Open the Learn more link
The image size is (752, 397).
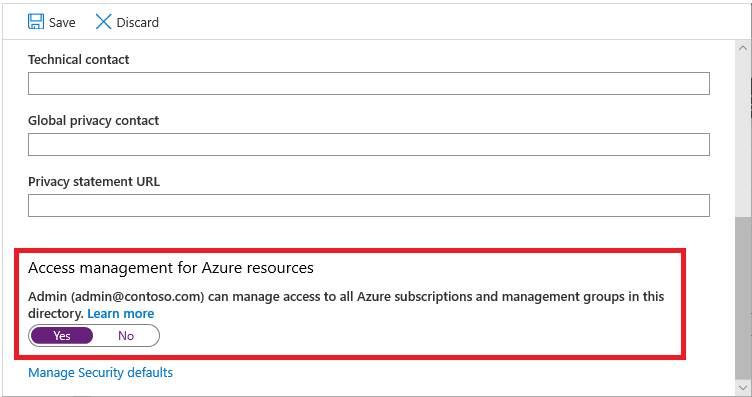(121, 314)
